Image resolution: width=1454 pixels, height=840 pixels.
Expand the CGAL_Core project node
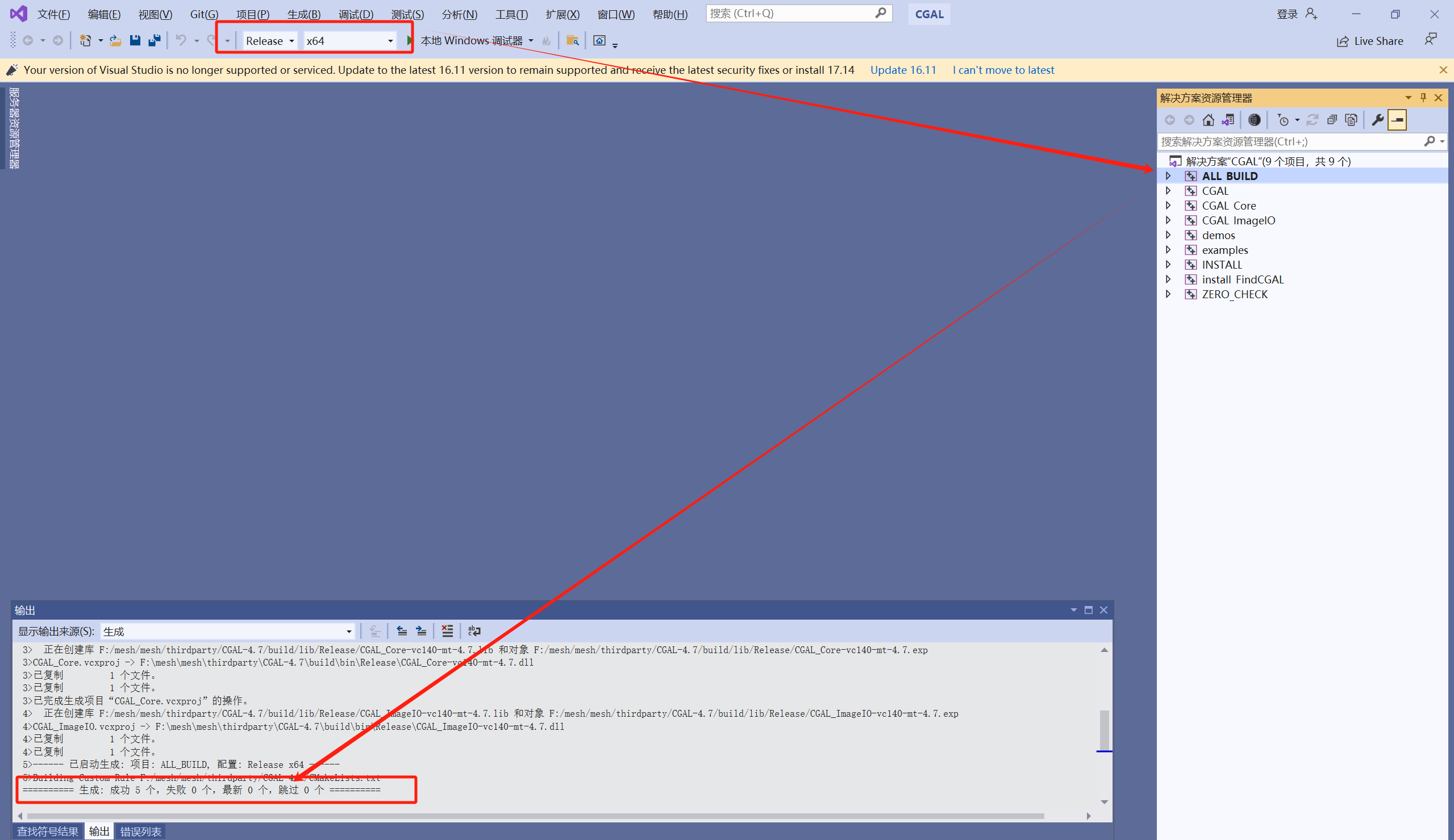1168,206
